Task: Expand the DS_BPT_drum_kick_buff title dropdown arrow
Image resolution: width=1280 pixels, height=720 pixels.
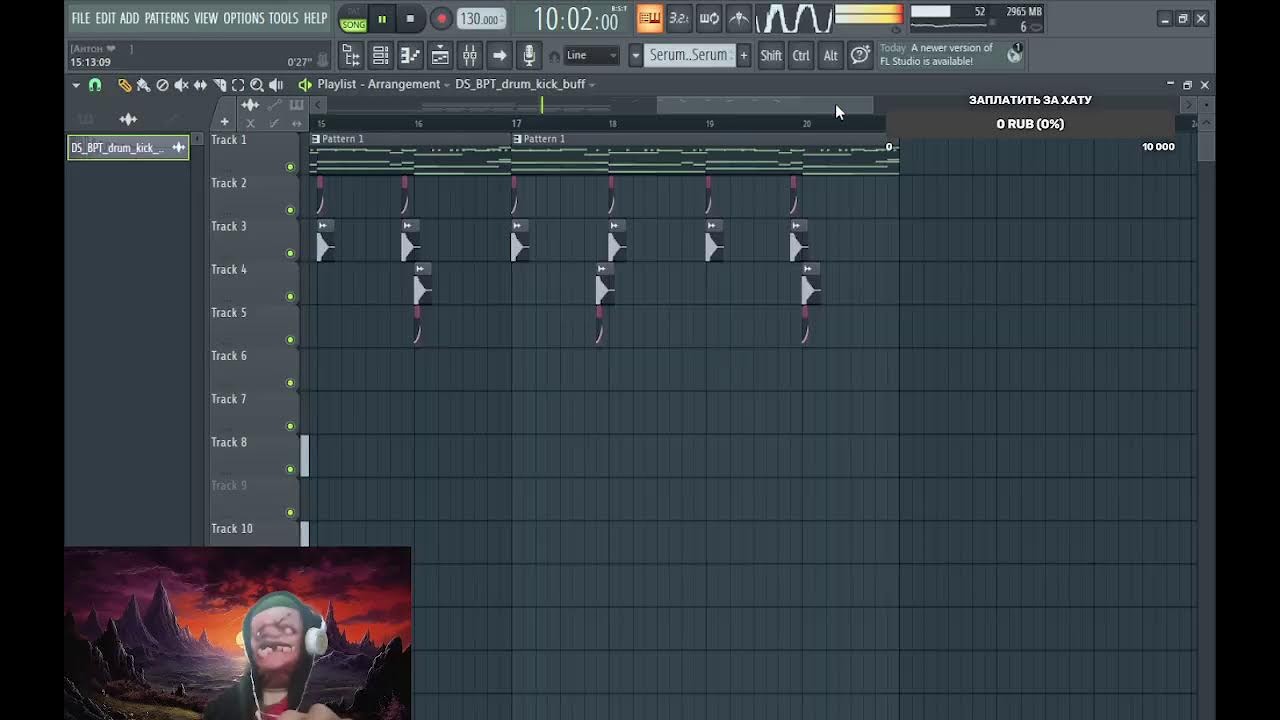Action: (x=592, y=85)
